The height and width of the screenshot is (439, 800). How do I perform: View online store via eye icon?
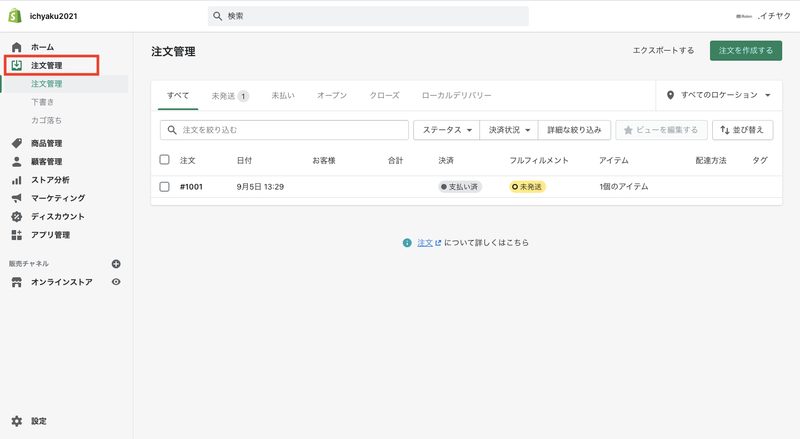[116, 282]
